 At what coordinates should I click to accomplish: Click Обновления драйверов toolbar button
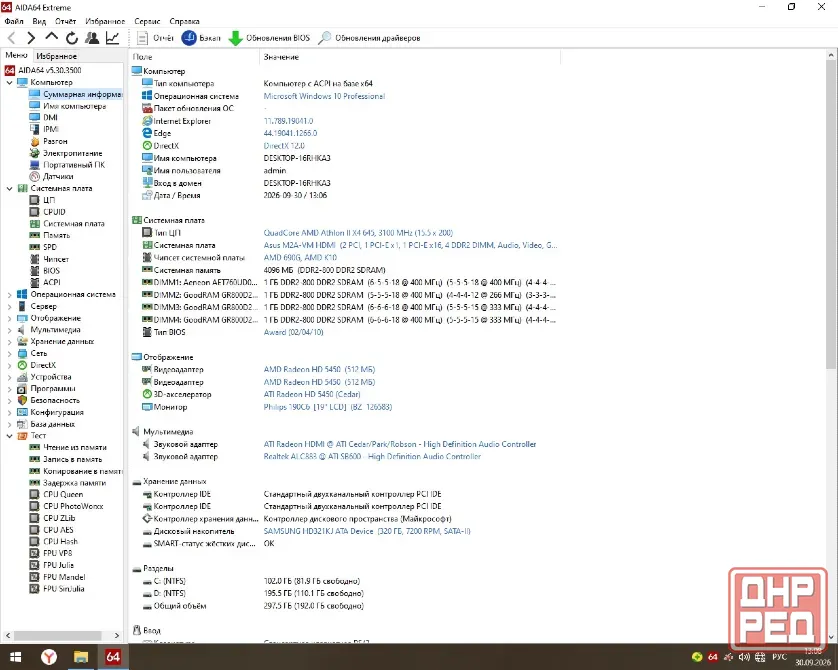click(x=369, y=38)
